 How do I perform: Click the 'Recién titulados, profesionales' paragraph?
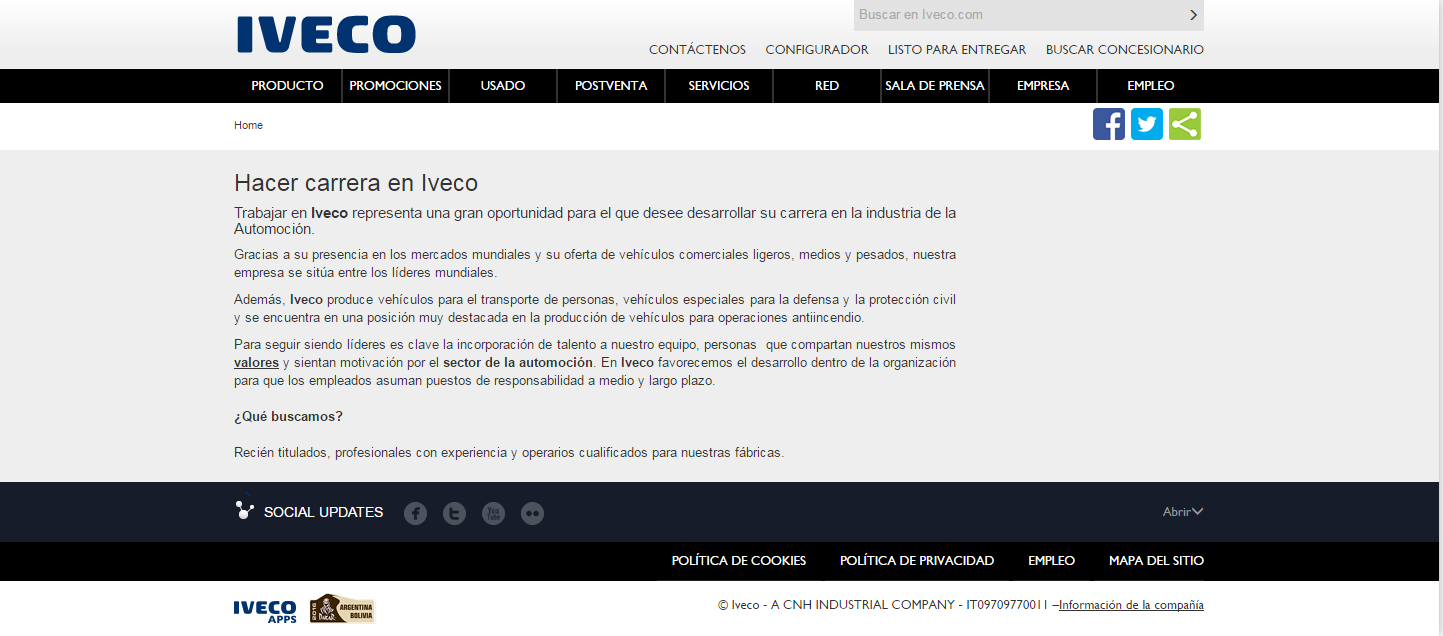pyautogui.click(x=509, y=452)
